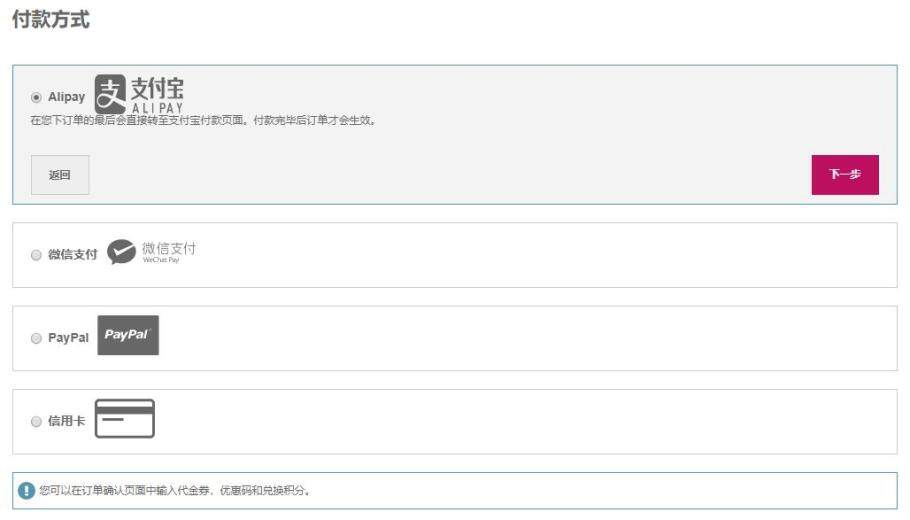Select the Alipay radio button
This screenshot has height=520, width=910.
(x=36, y=97)
